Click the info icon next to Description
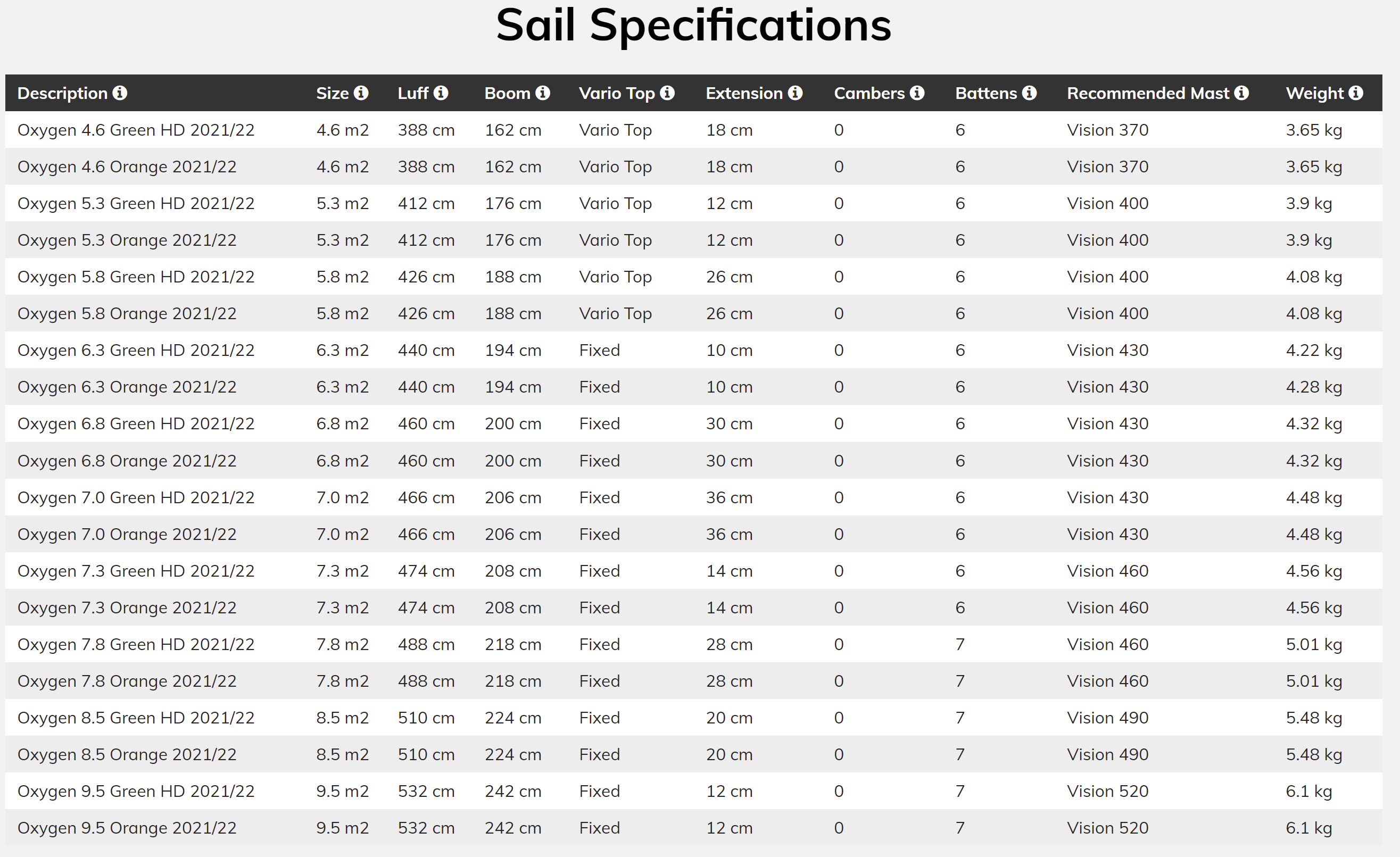This screenshot has height=857, width=1400. click(x=120, y=93)
